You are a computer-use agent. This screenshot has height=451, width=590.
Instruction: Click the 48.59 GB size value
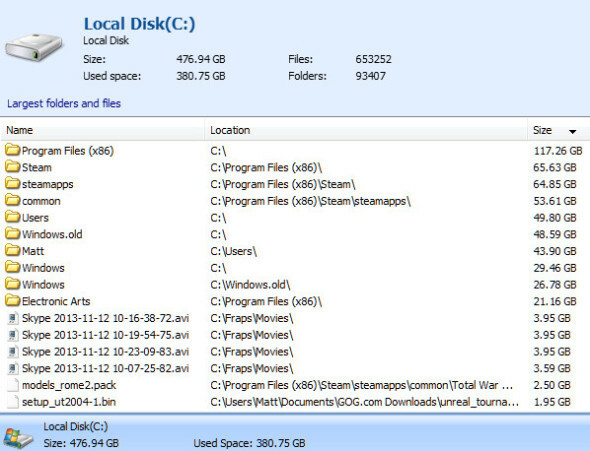tap(555, 234)
